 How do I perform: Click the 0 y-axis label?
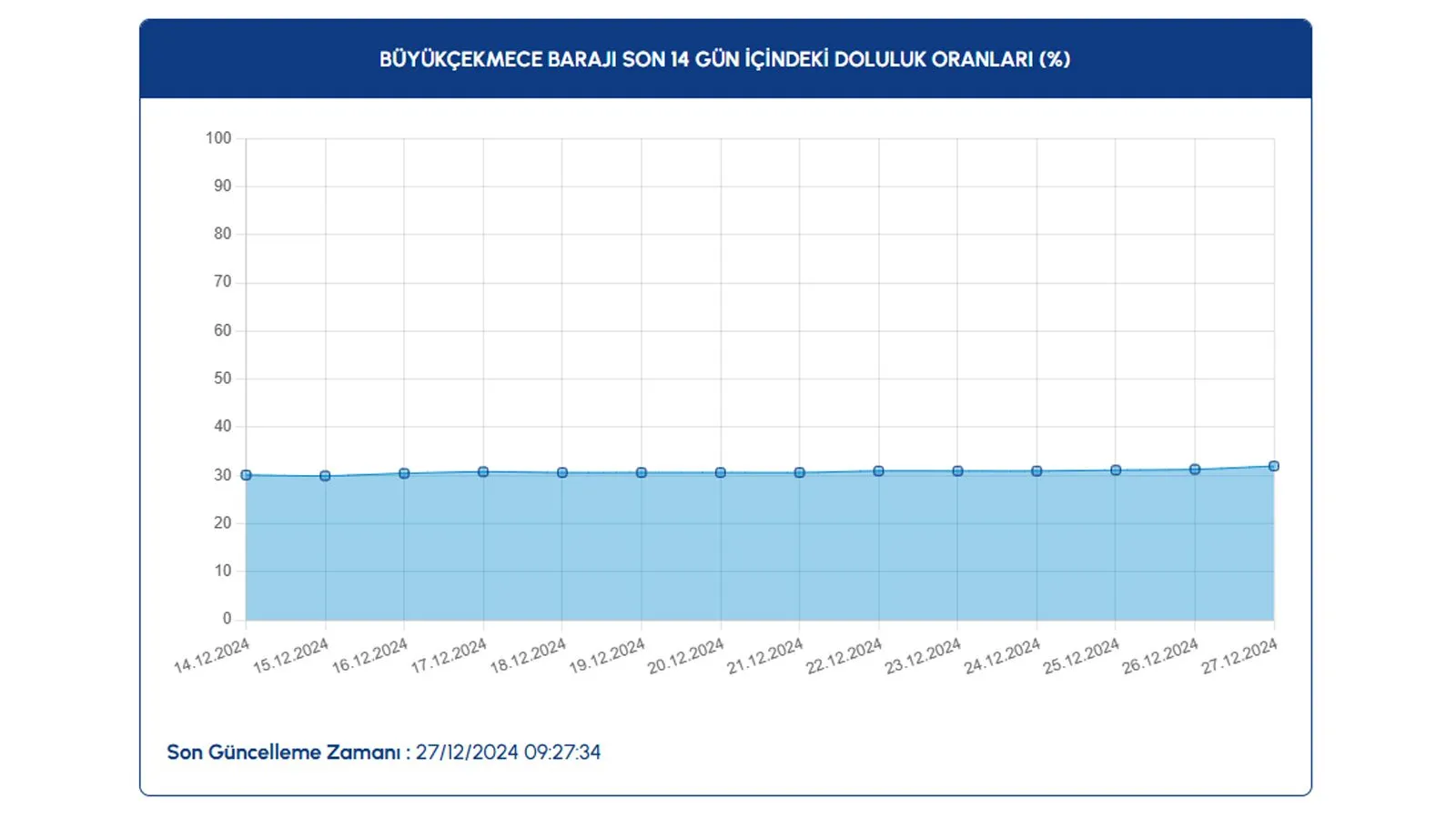click(x=227, y=619)
